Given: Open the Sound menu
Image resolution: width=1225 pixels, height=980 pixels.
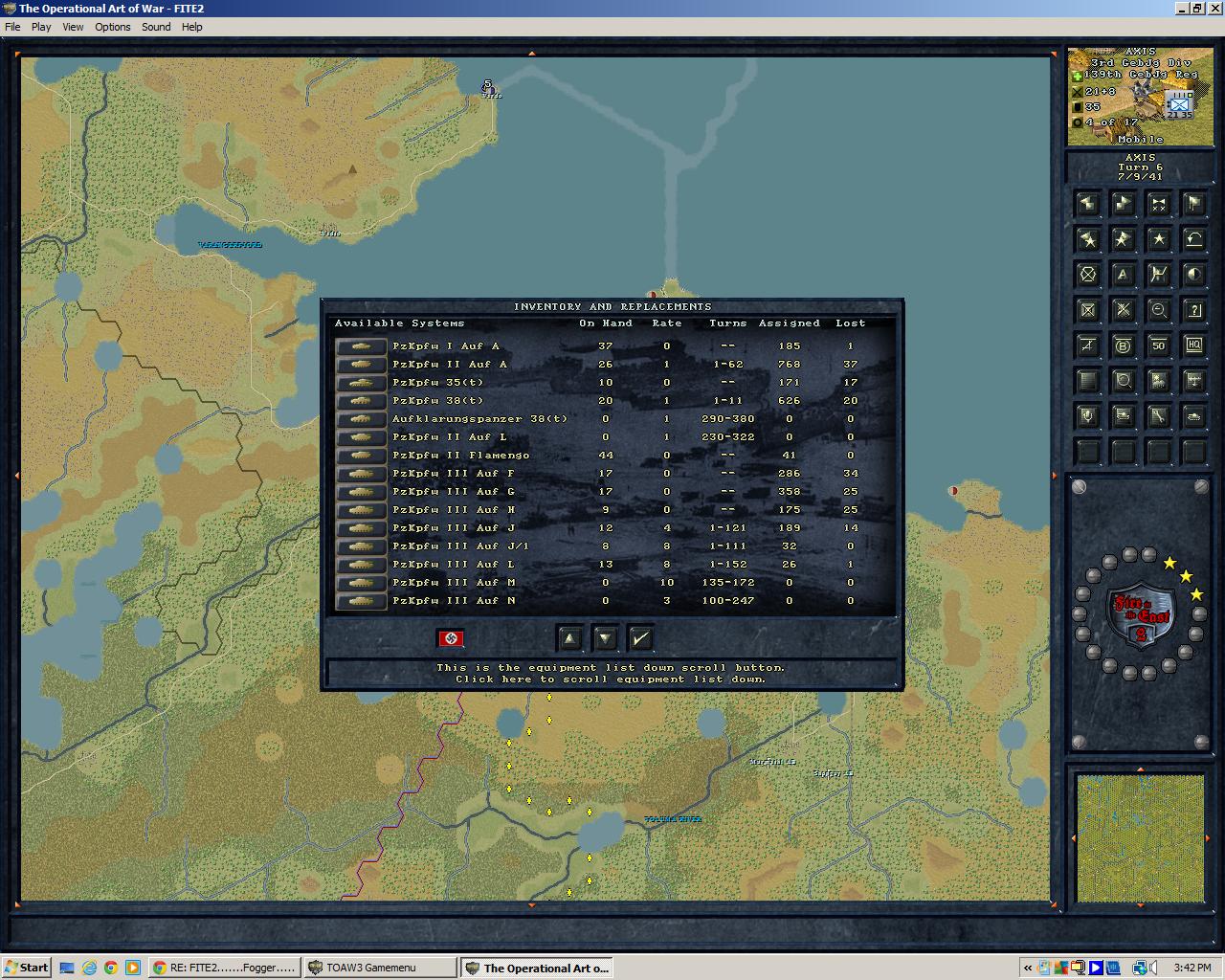Looking at the screenshot, I should click(x=156, y=27).
